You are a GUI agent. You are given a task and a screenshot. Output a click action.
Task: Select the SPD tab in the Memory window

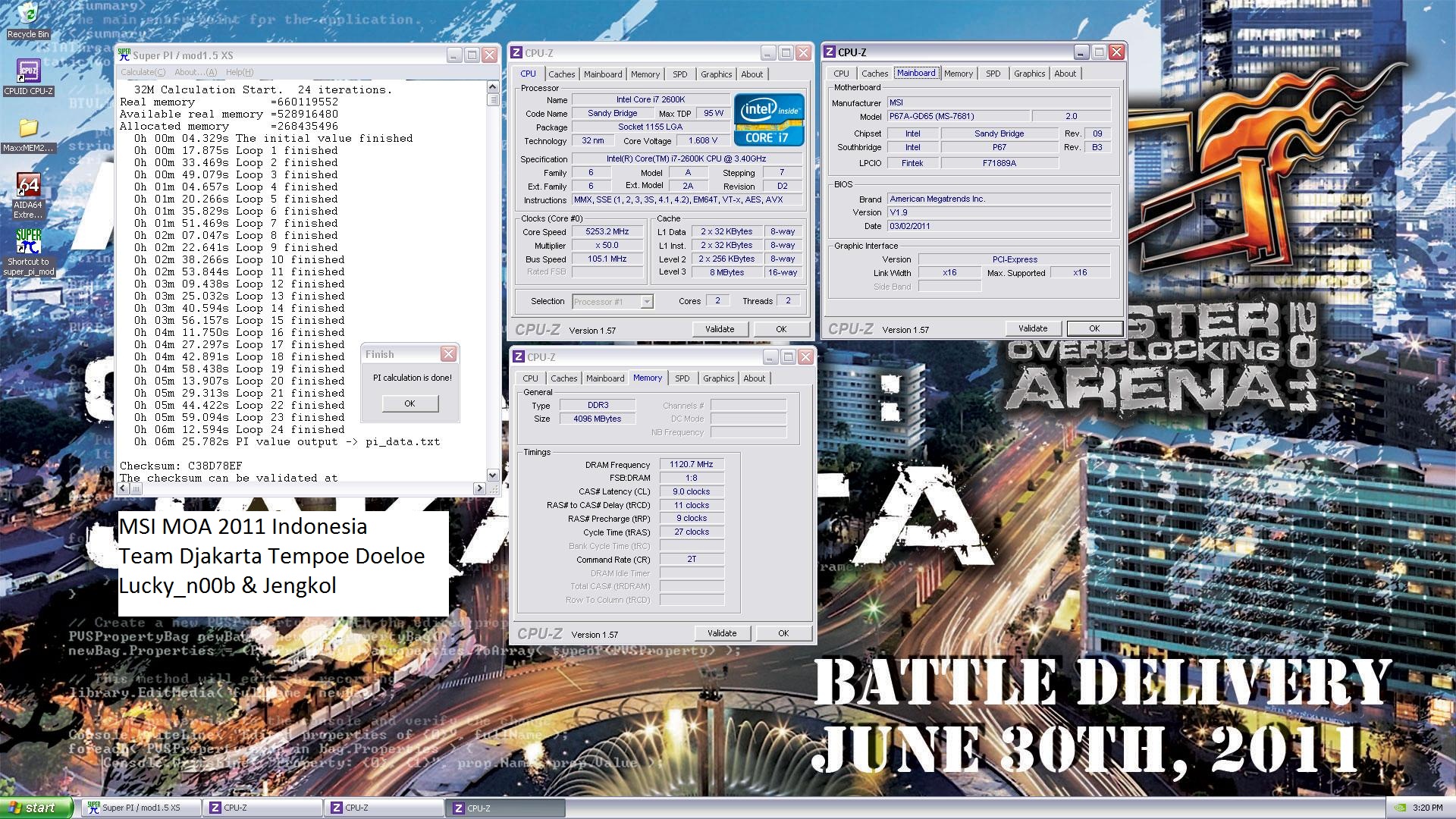tap(682, 378)
